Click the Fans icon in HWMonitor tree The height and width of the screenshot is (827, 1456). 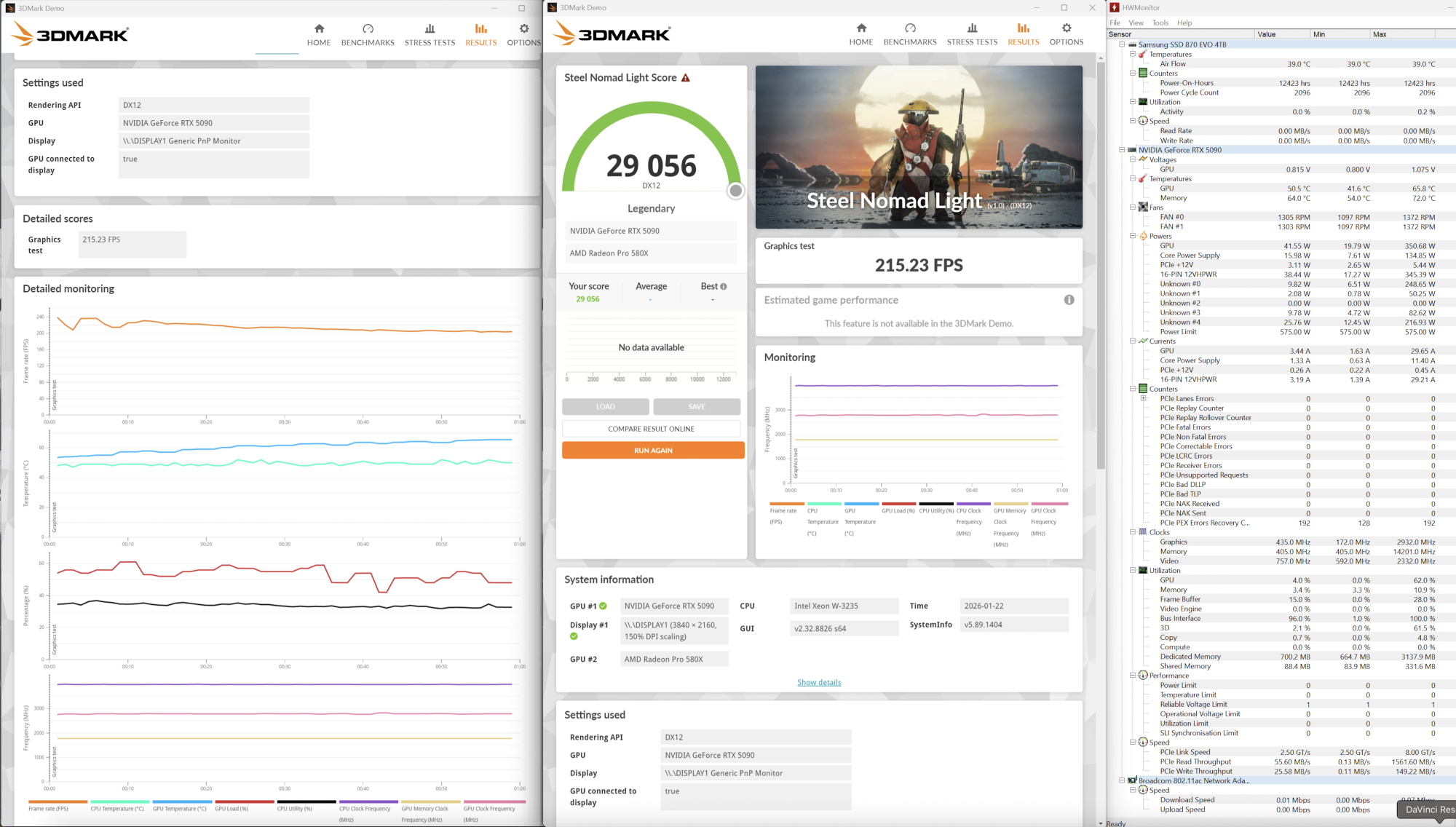(1143, 207)
